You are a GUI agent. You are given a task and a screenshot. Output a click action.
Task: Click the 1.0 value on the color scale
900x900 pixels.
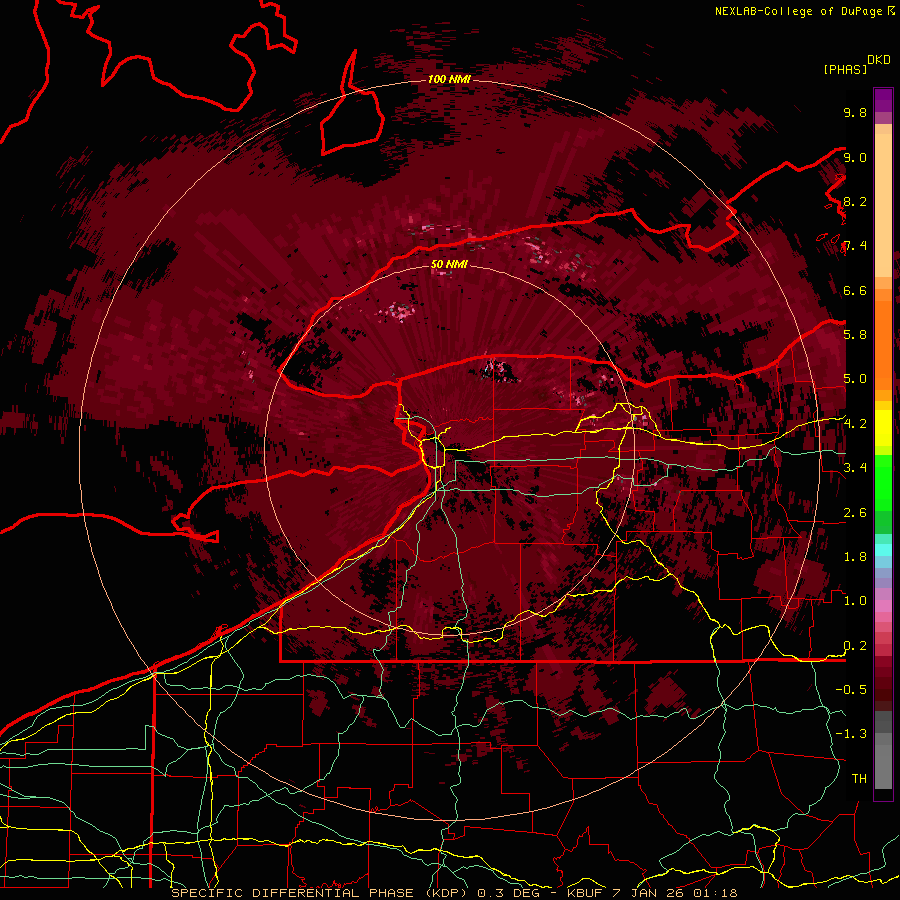855,600
